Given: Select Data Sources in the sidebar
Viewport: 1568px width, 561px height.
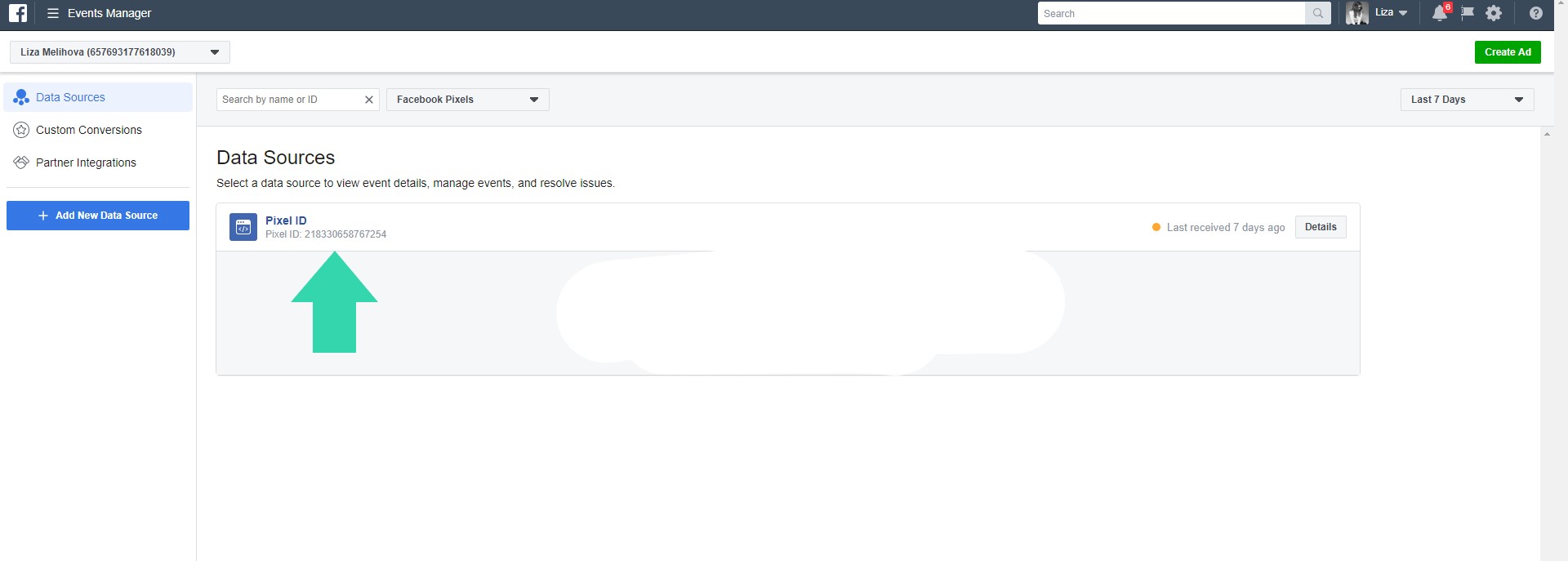Looking at the screenshot, I should pyautogui.click(x=70, y=97).
